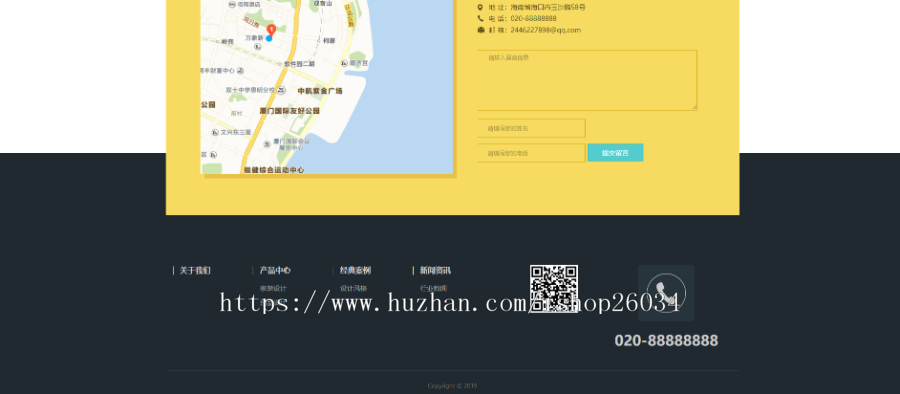Open 关于我们 footer link
The width and height of the screenshot is (900, 394).
pos(195,271)
